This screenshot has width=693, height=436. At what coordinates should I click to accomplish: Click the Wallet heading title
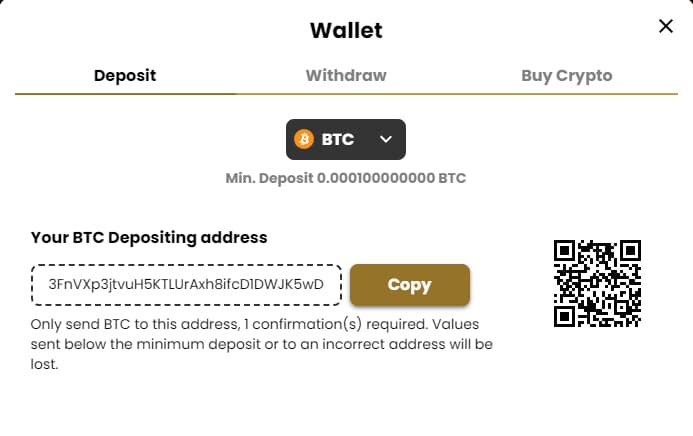click(346, 29)
